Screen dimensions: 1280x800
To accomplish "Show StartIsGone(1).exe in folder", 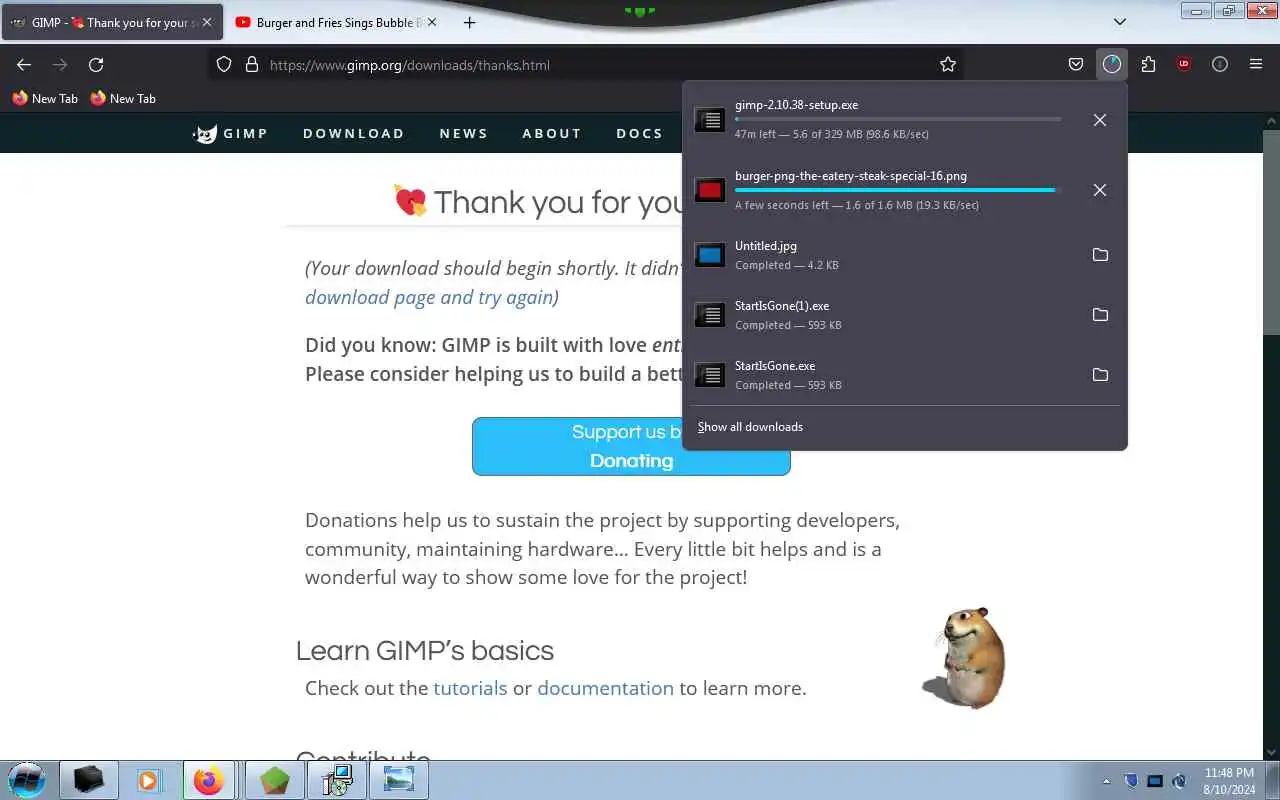I will [1100, 315].
